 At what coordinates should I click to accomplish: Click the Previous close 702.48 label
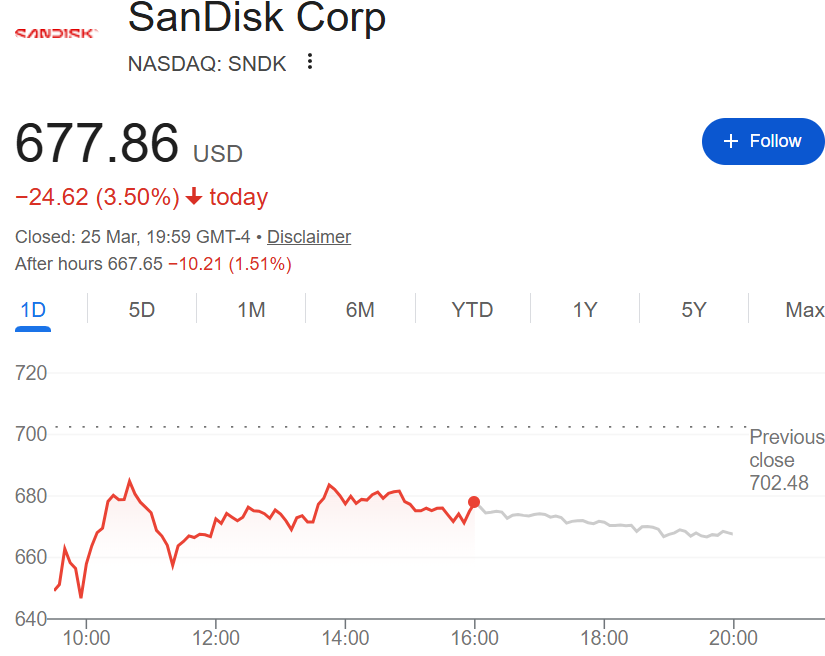pyautogui.click(x=786, y=460)
